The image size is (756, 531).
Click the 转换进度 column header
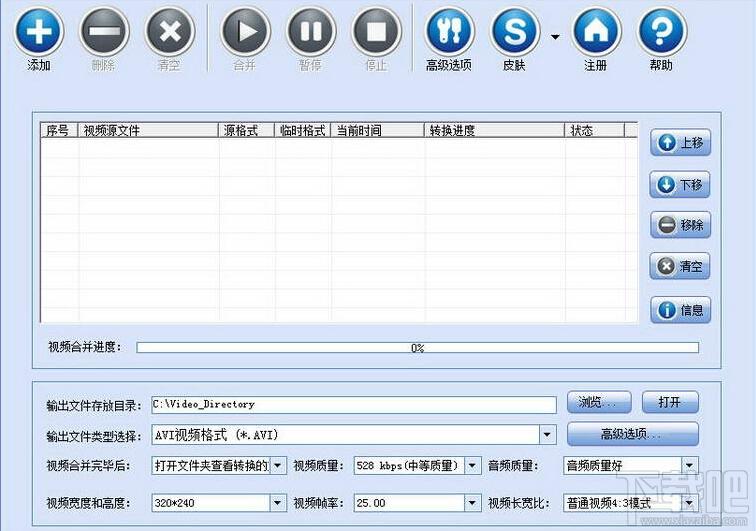494,131
